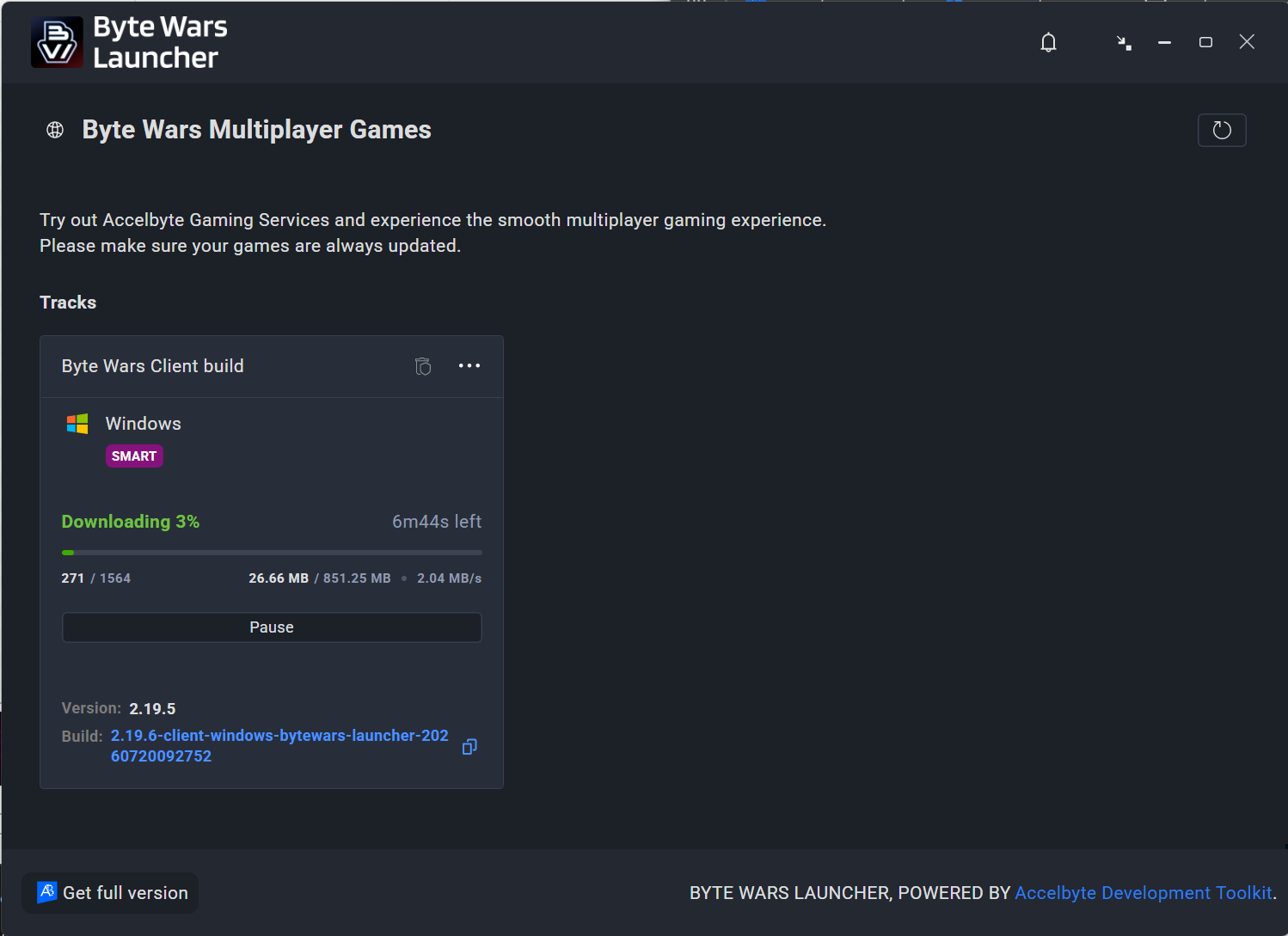Viewport: 1288px width, 936px height.
Task: Click the globe icon beside the title
Action: point(55,130)
